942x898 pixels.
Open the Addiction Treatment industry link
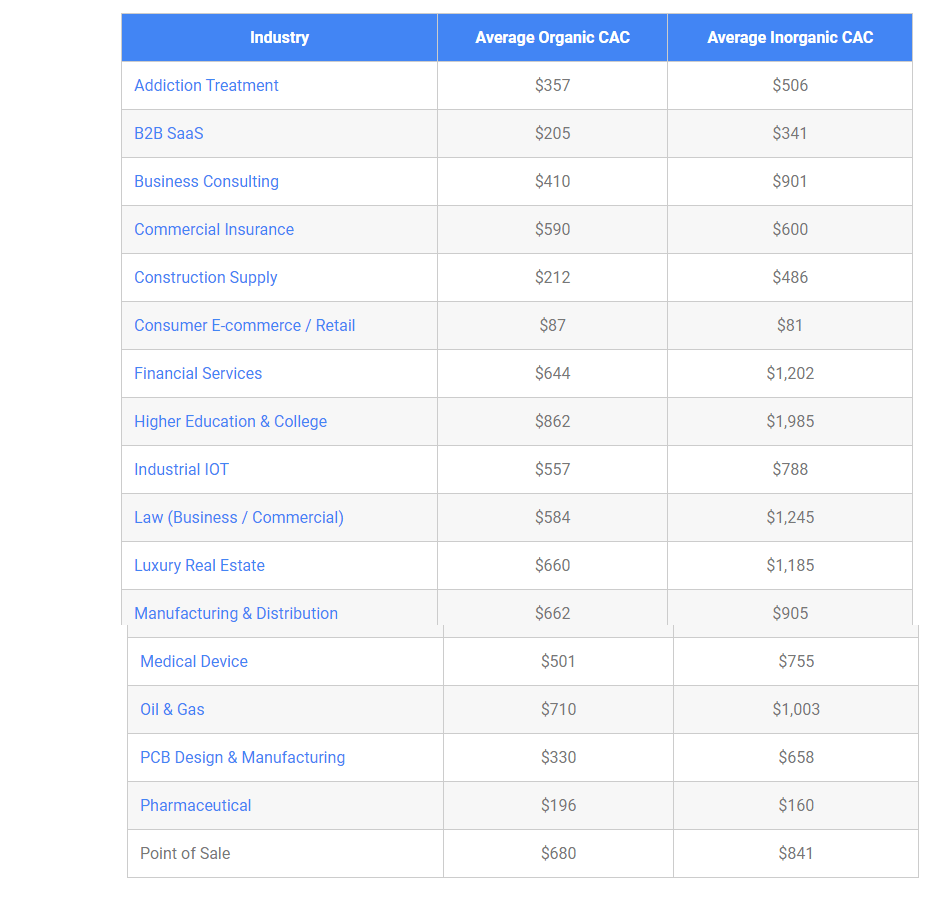pyautogui.click(x=206, y=86)
